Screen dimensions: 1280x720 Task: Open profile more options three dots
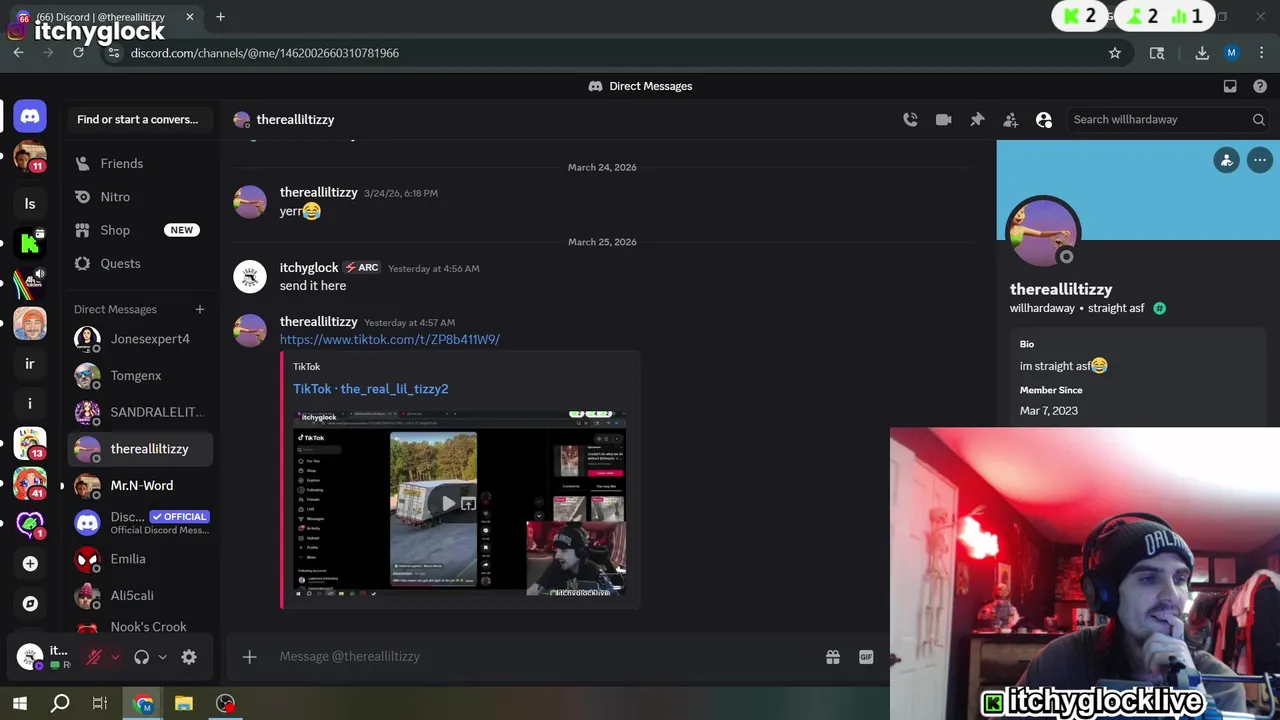pyautogui.click(x=1260, y=160)
